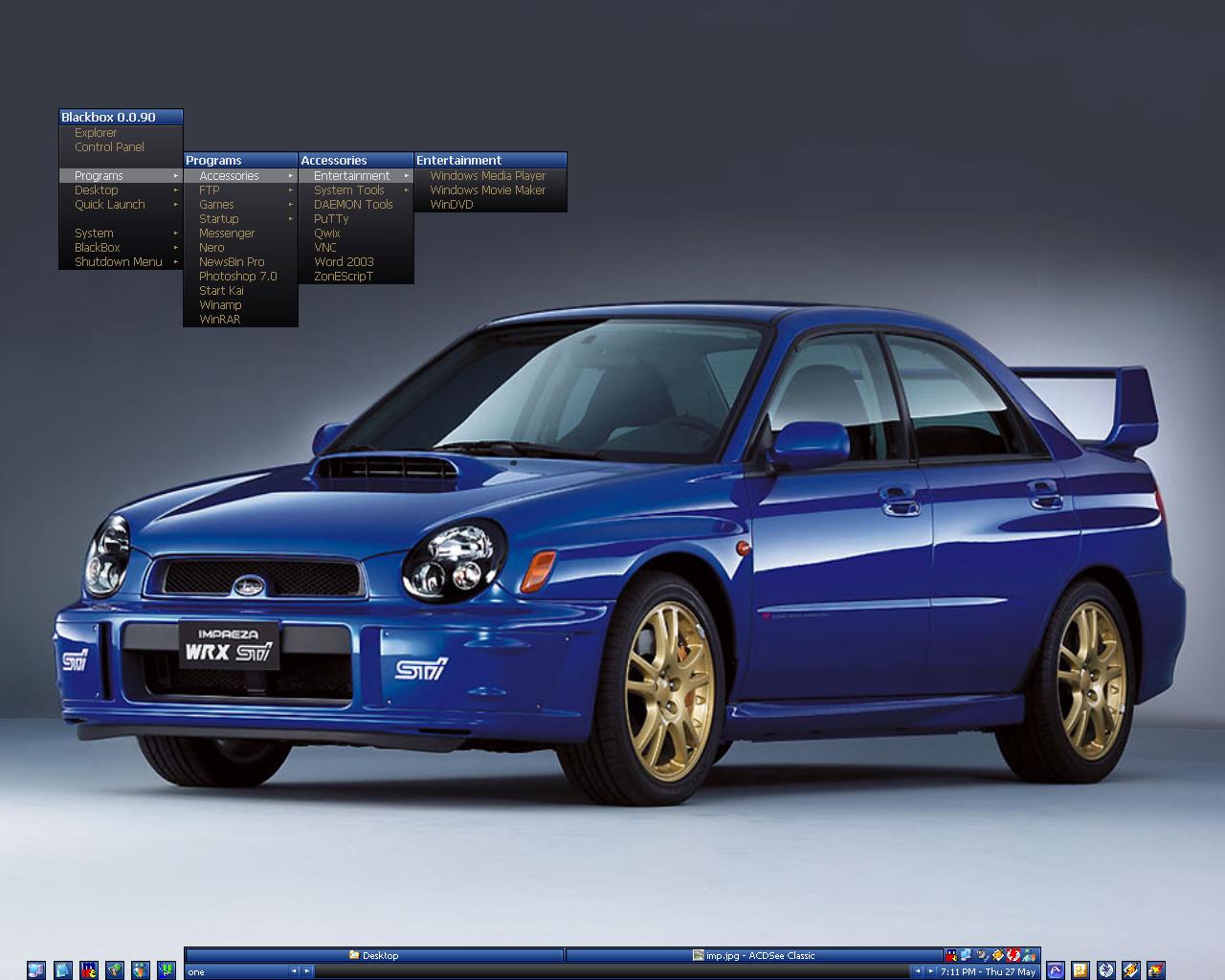The image size is (1225, 980).
Task: Click the gray speaker tray icon
Action: [x=982, y=955]
